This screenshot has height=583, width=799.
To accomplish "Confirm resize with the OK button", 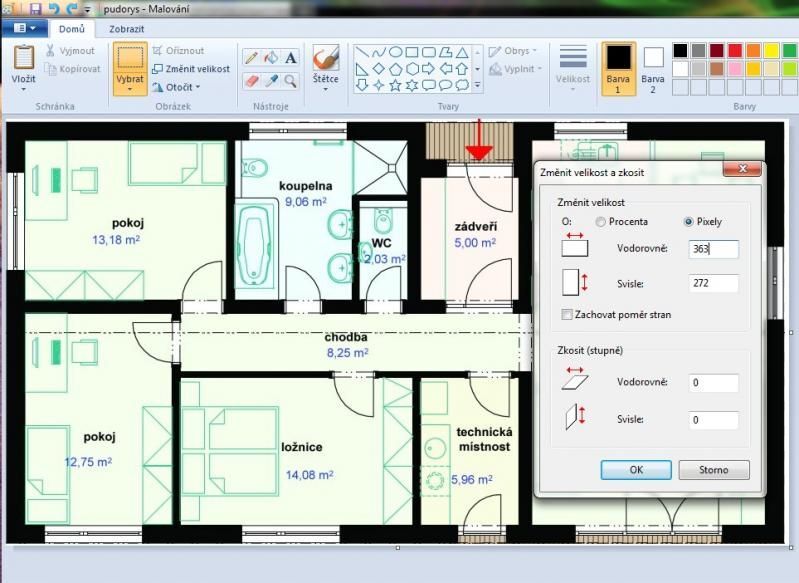I will [x=636, y=469].
